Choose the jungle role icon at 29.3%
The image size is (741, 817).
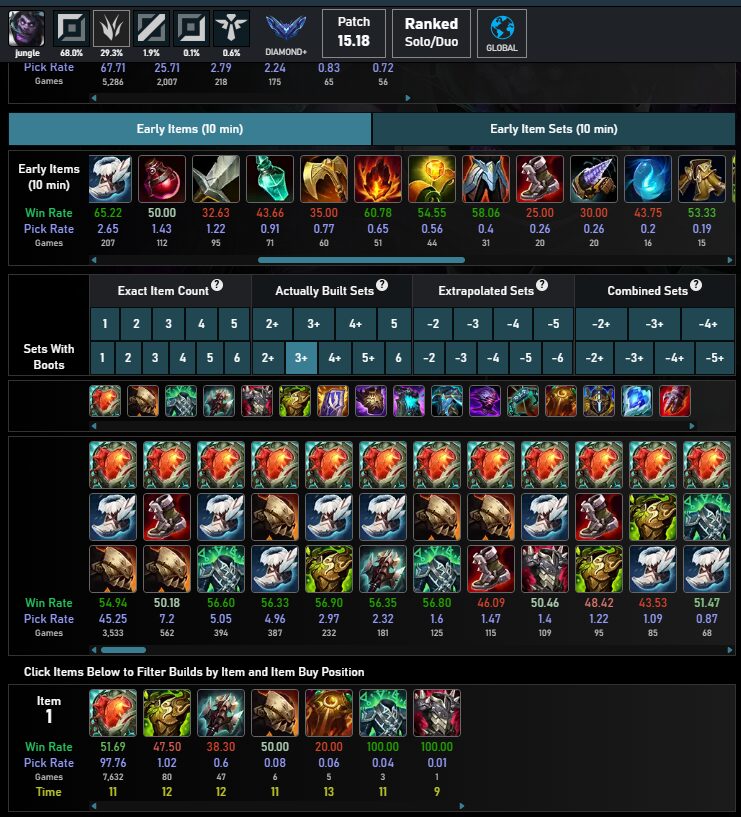pyautogui.click(x=112, y=29)
